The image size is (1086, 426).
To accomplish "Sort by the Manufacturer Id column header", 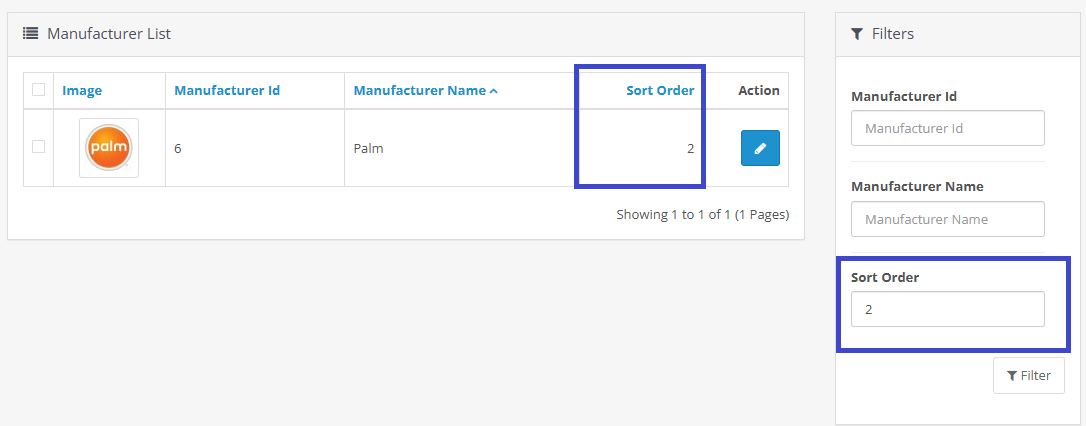I will click(x=227, y=91).
